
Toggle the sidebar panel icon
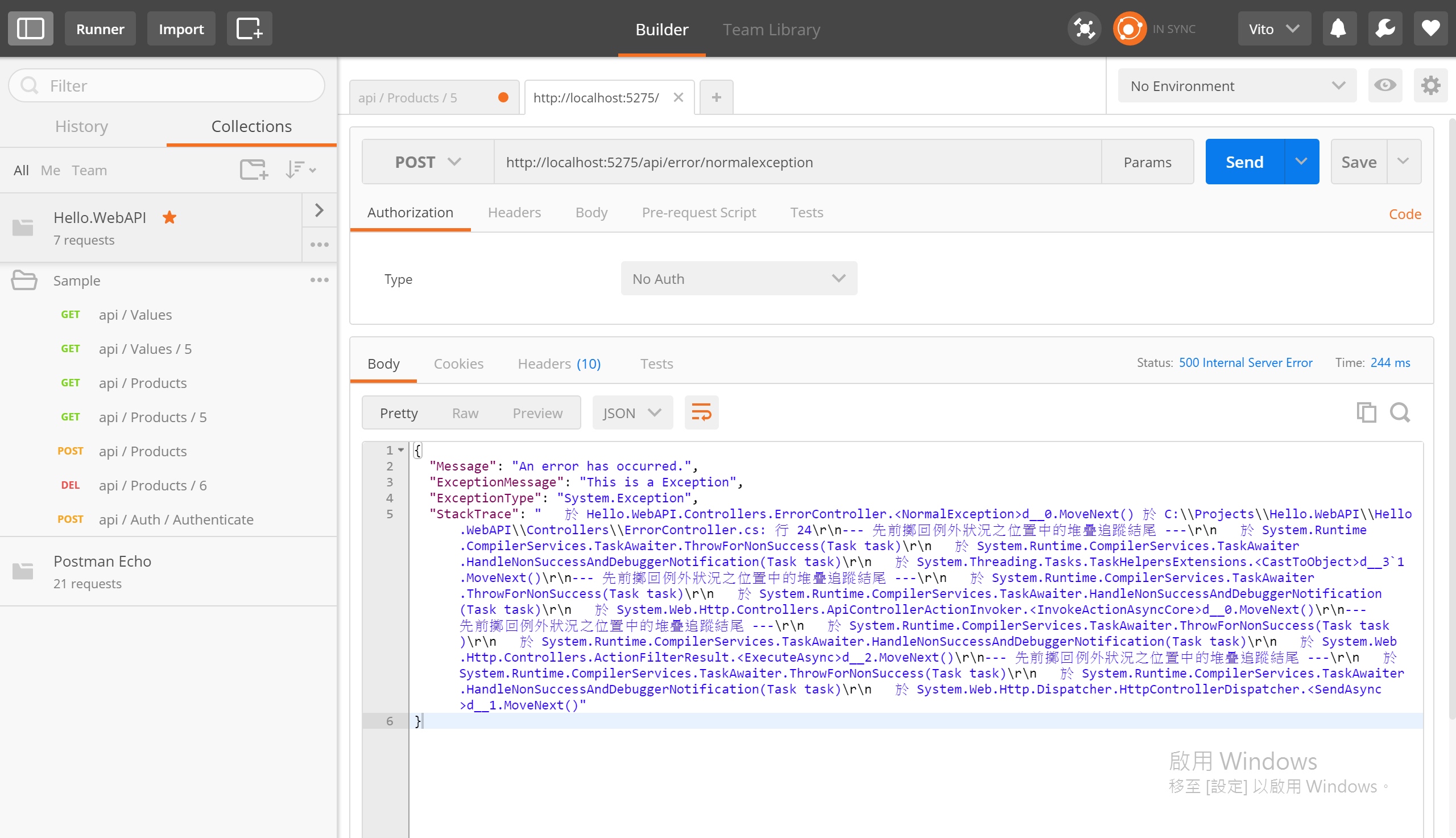coord(31,28)
